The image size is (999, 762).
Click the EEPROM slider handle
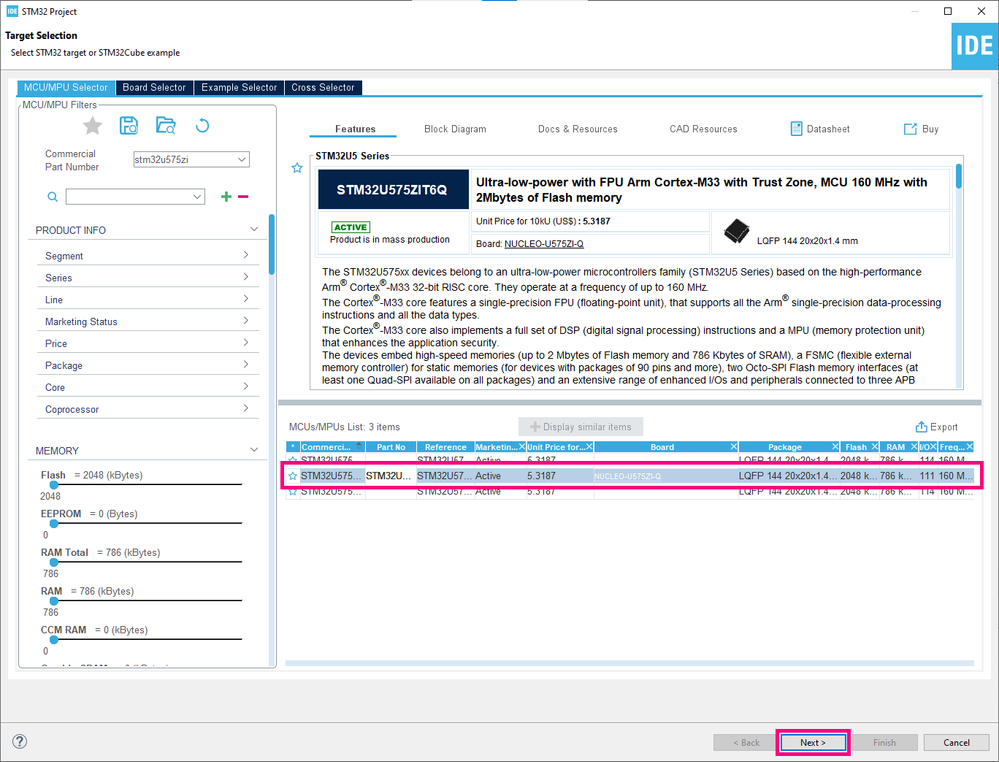click(54, 523)
